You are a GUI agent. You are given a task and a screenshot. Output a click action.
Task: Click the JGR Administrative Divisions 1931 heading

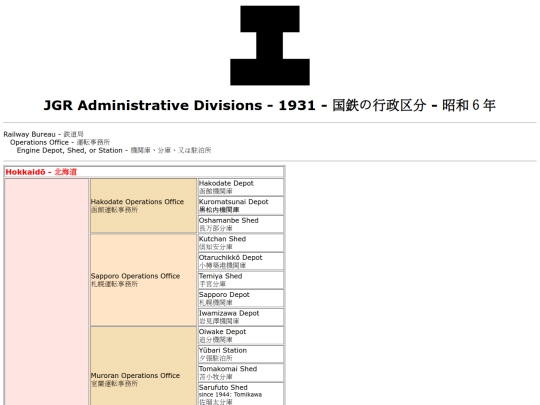pyautogui.click(x=270, y=105)
